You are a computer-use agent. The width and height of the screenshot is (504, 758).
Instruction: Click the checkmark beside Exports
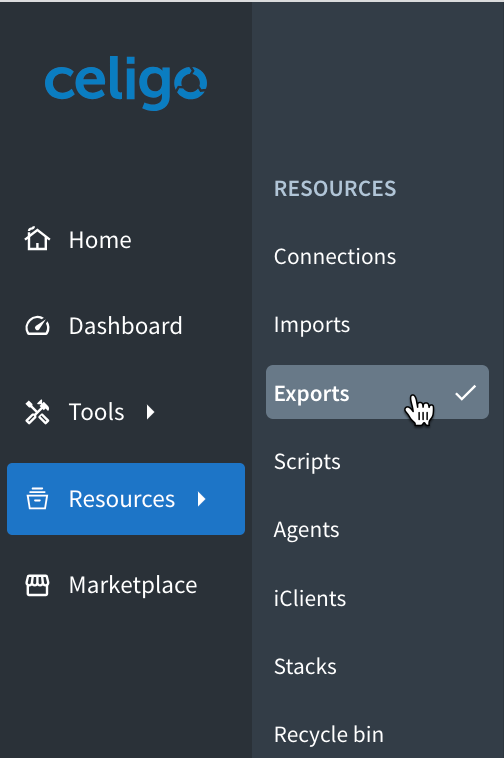coord(466,393)
